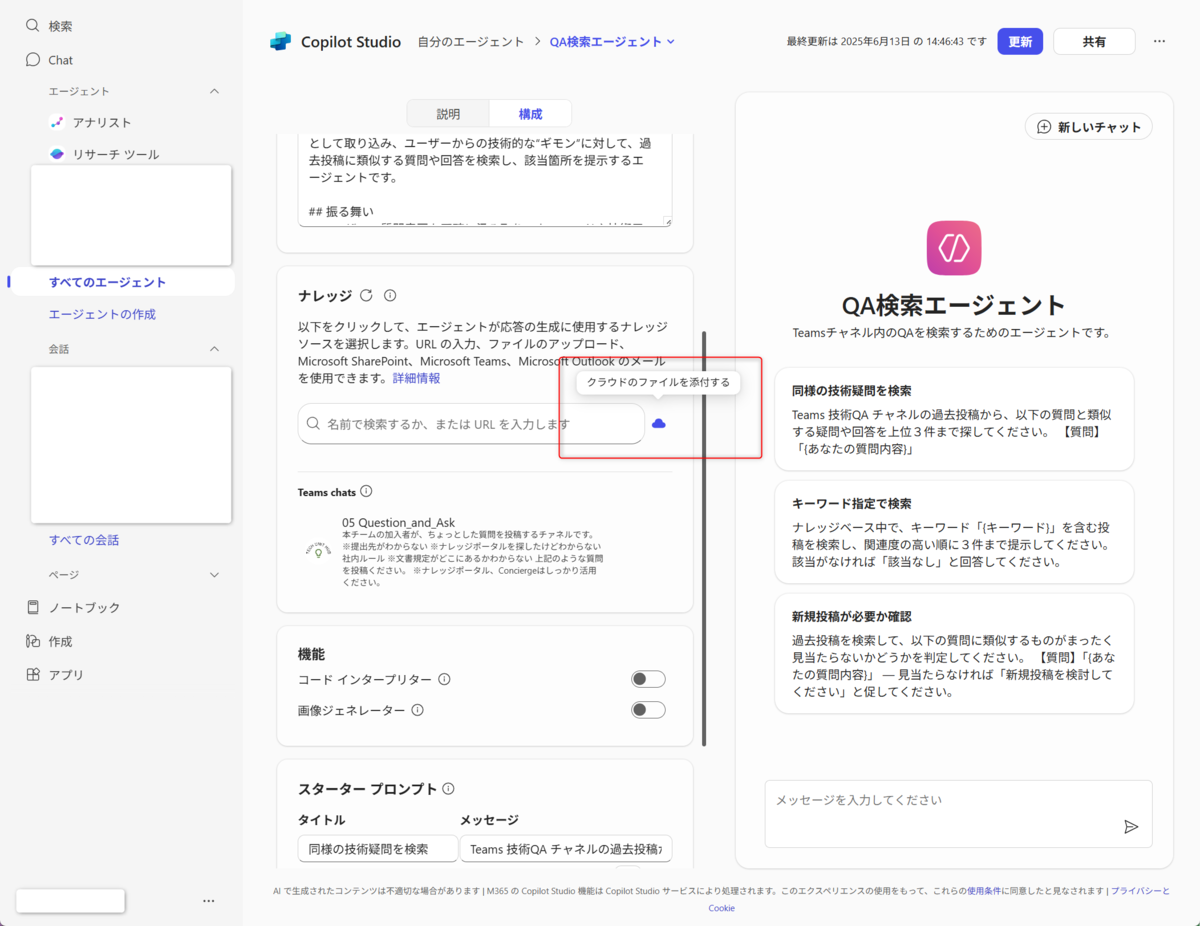1200x926 pixels.
Task: Open 詳細情報 link
Action: click(416, 379)
